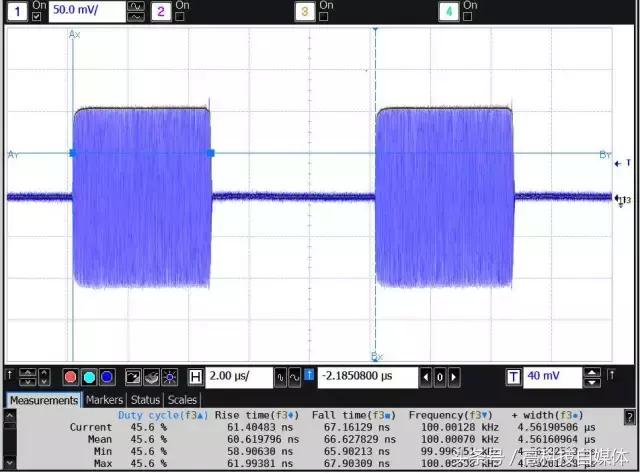Enable channel 2 On checkbox
The height and width of the screenshot is (473, 640).
point(180,17)
